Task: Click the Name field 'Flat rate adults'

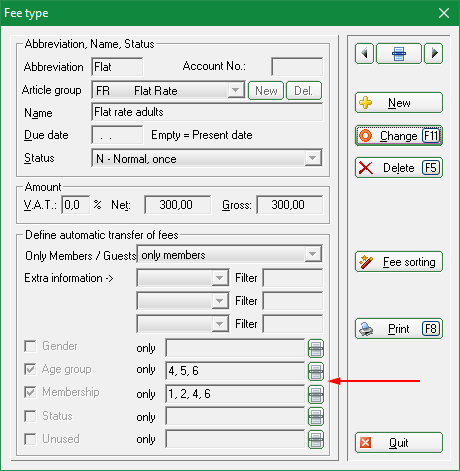Action: (x=207, y=112)
